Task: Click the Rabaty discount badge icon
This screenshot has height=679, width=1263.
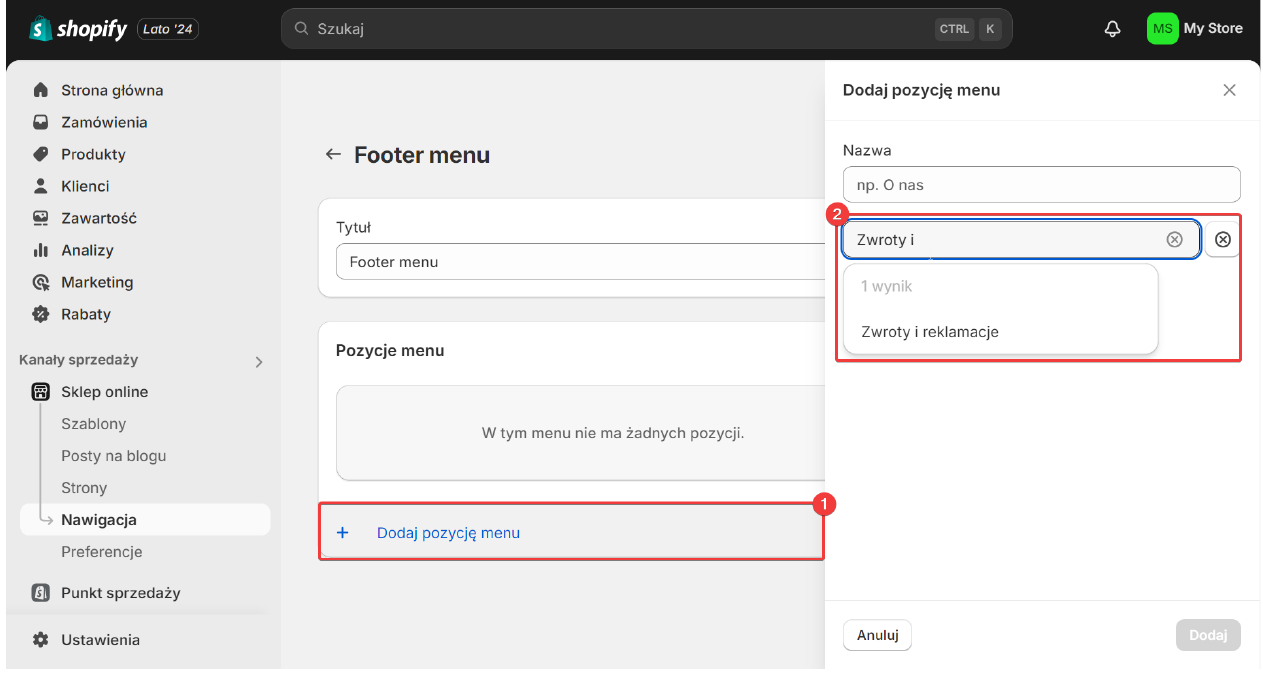Action: [x=41, y=314]
